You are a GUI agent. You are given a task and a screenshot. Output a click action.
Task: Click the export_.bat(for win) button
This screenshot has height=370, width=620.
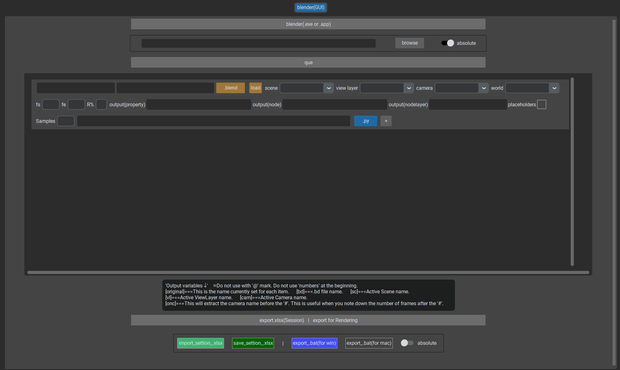(x=314, y=343)
